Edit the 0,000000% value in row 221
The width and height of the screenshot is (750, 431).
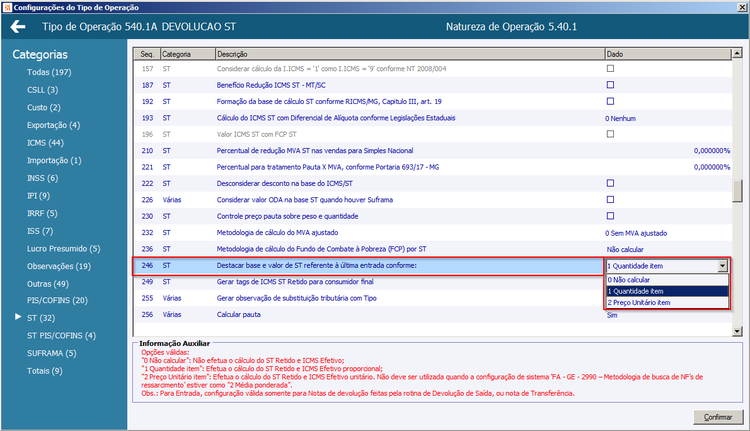(x=712, y=167)
